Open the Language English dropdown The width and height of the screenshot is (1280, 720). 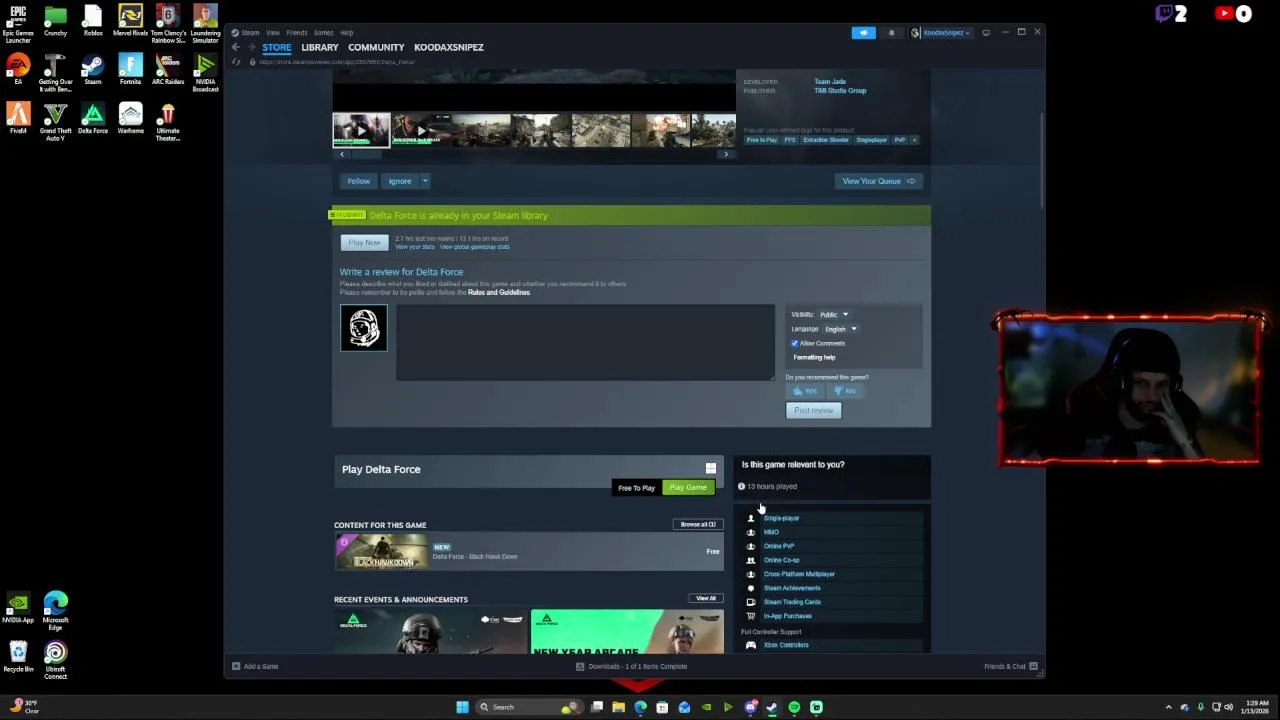[840, 329]
